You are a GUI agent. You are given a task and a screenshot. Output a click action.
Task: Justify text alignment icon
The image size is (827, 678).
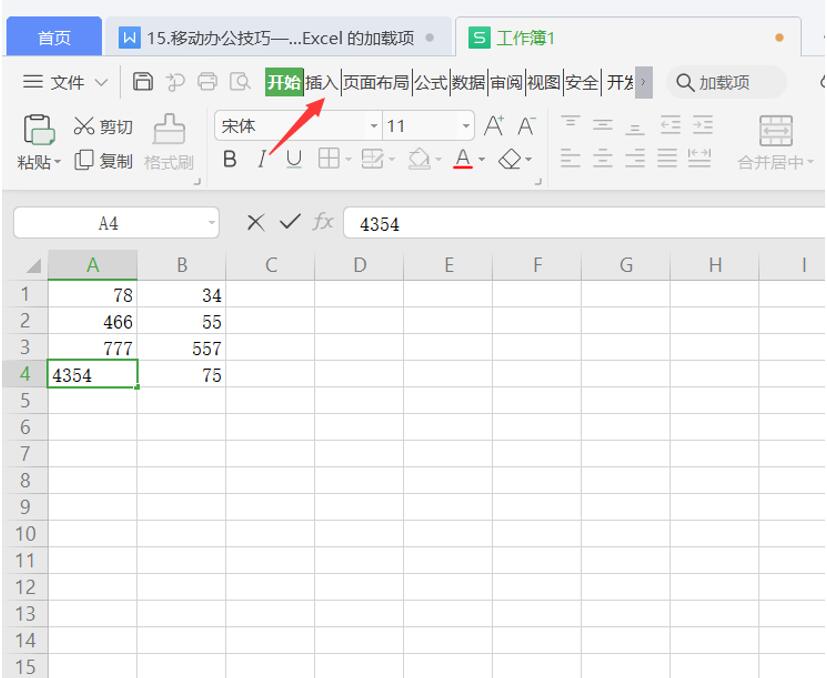667,158
